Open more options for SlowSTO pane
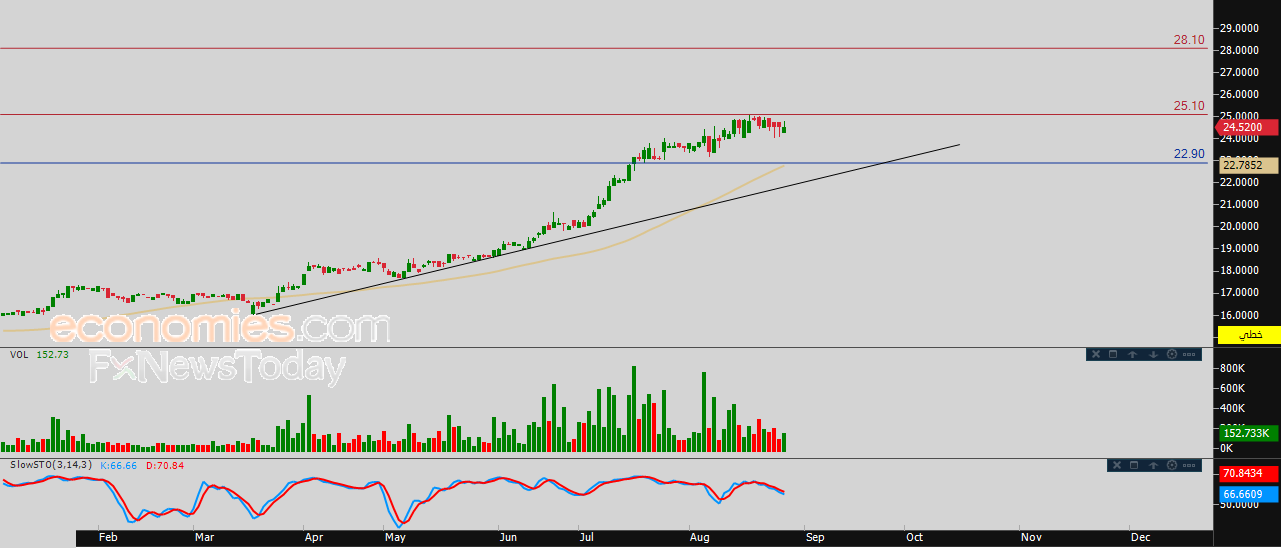This screenshot has width=1281, height=548. coord(1189,465)
